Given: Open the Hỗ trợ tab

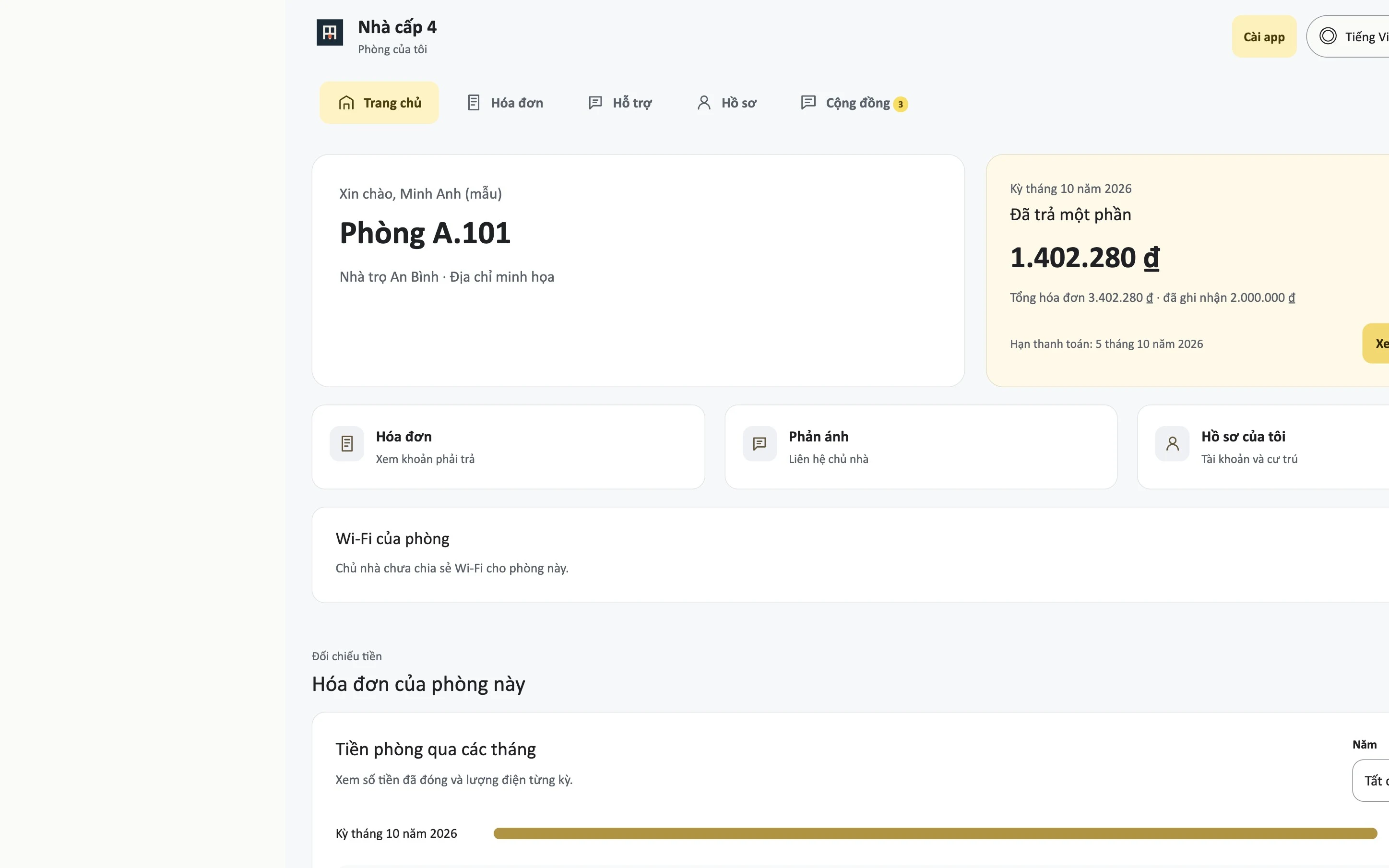Looking at the screenshot, I should click(620, 103).
